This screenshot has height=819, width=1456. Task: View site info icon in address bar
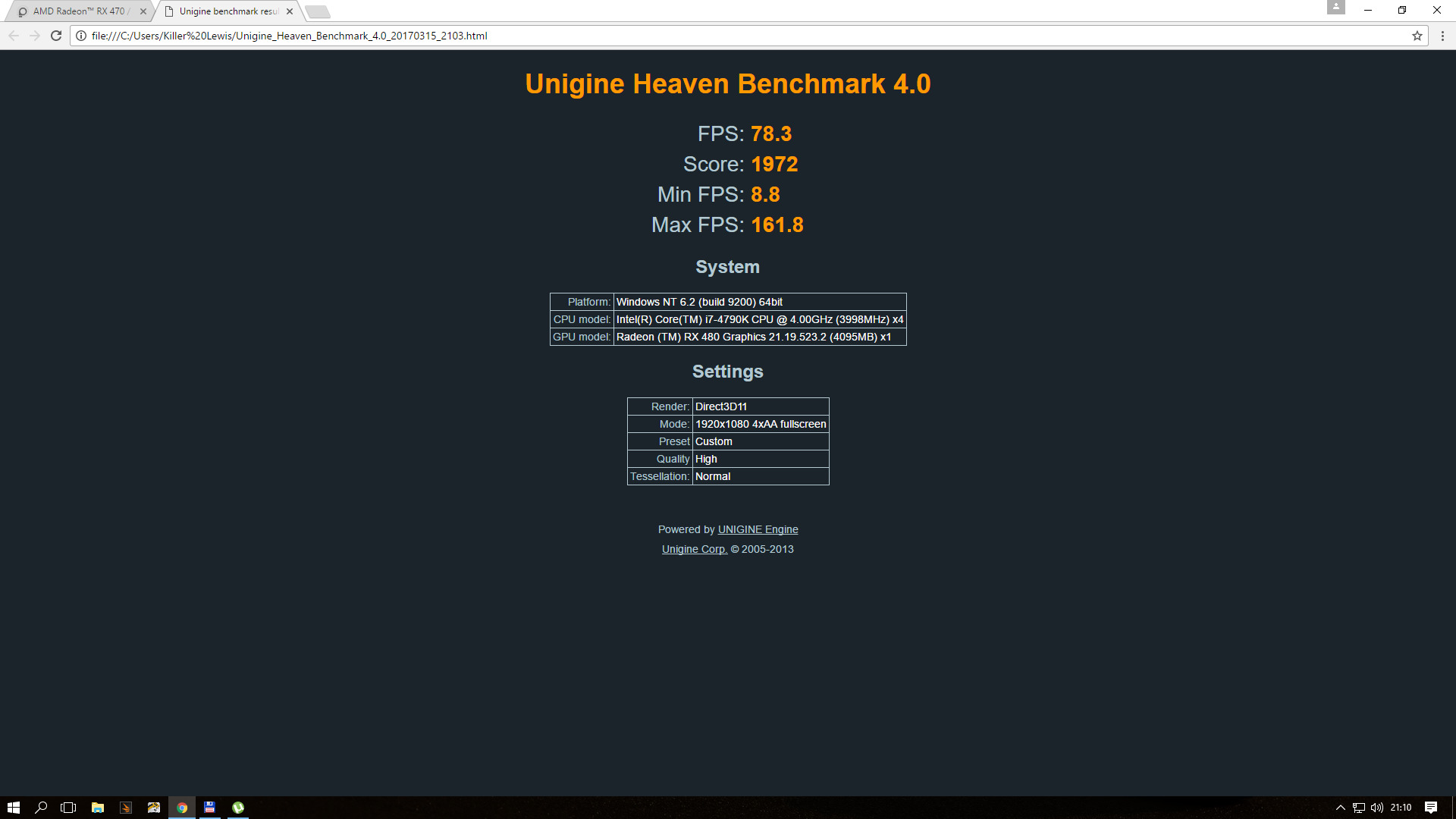[81, 36]
